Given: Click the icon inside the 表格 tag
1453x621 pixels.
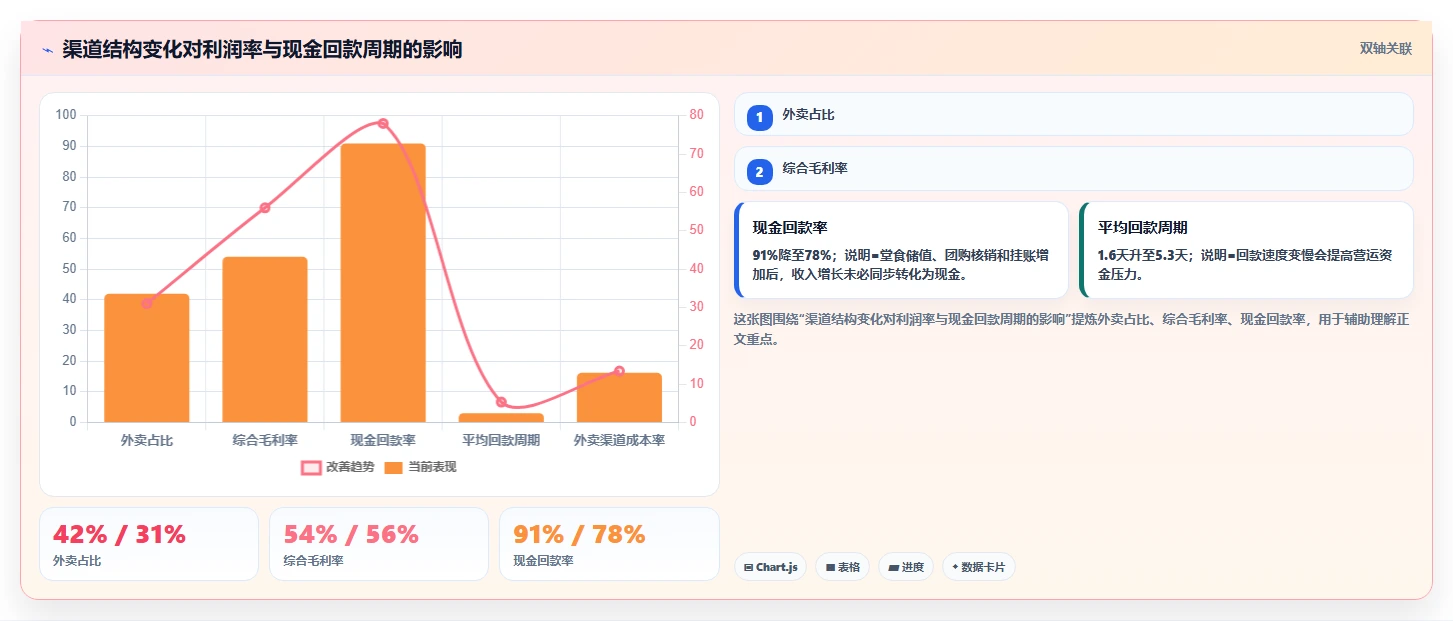Looking at the screenshot, I should [830, 567].
